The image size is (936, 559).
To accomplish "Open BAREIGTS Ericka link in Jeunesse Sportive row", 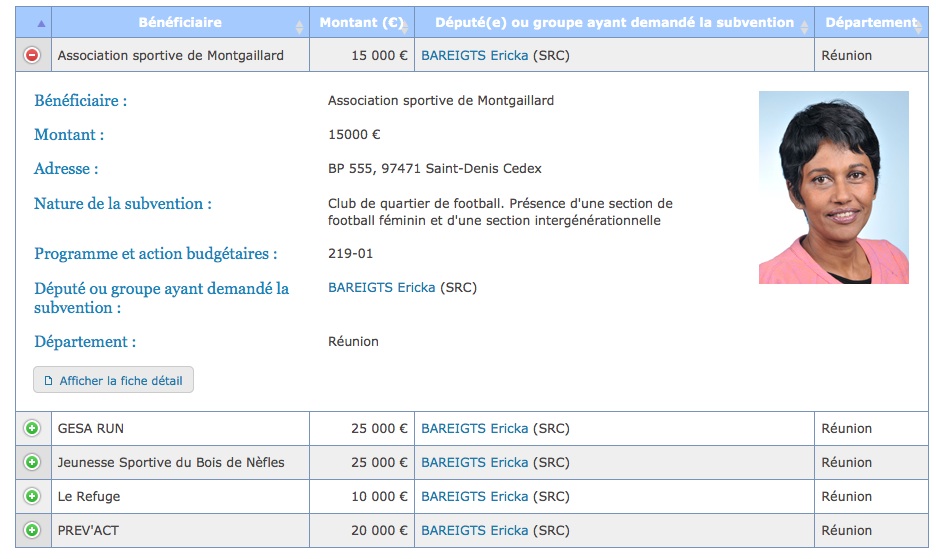I will click(475, 463).
